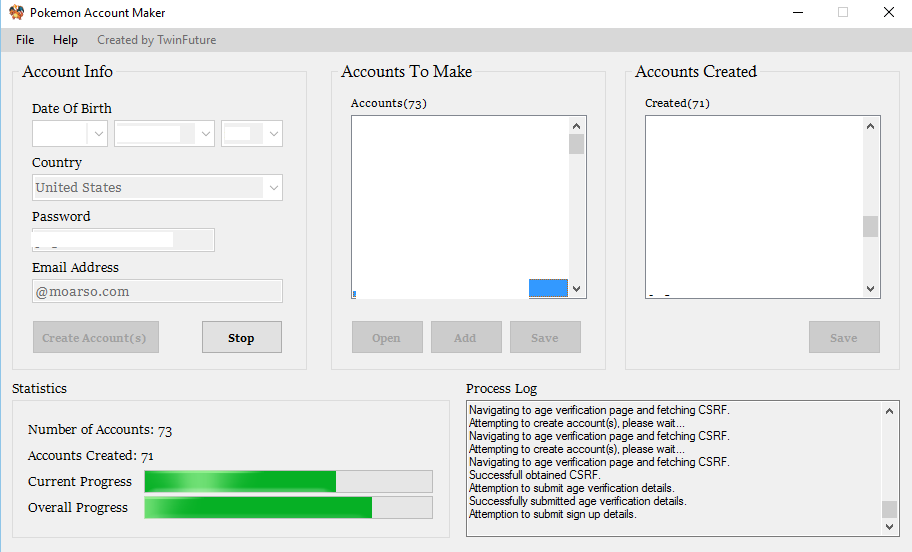Click the Open button under Accounts To Make

(387, 338)
